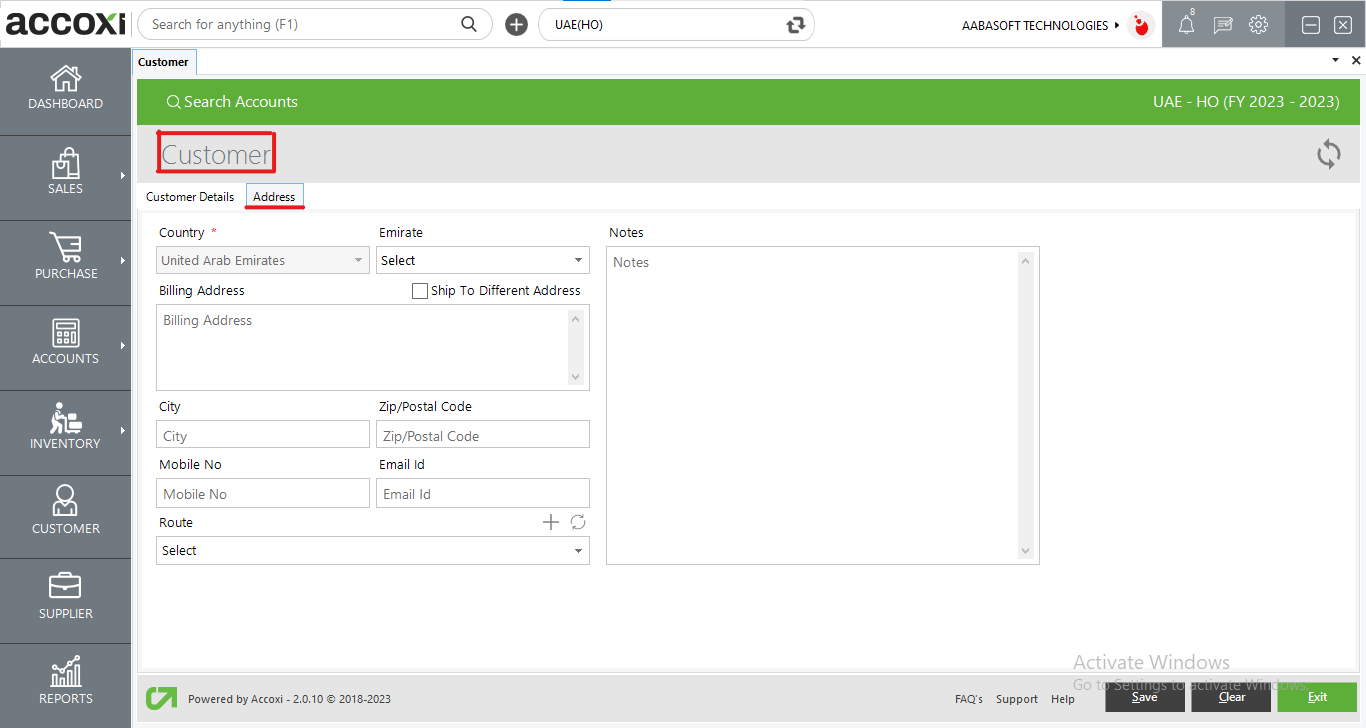
Task: Click the plus icon to add new Route
Action: click(550, 521)
